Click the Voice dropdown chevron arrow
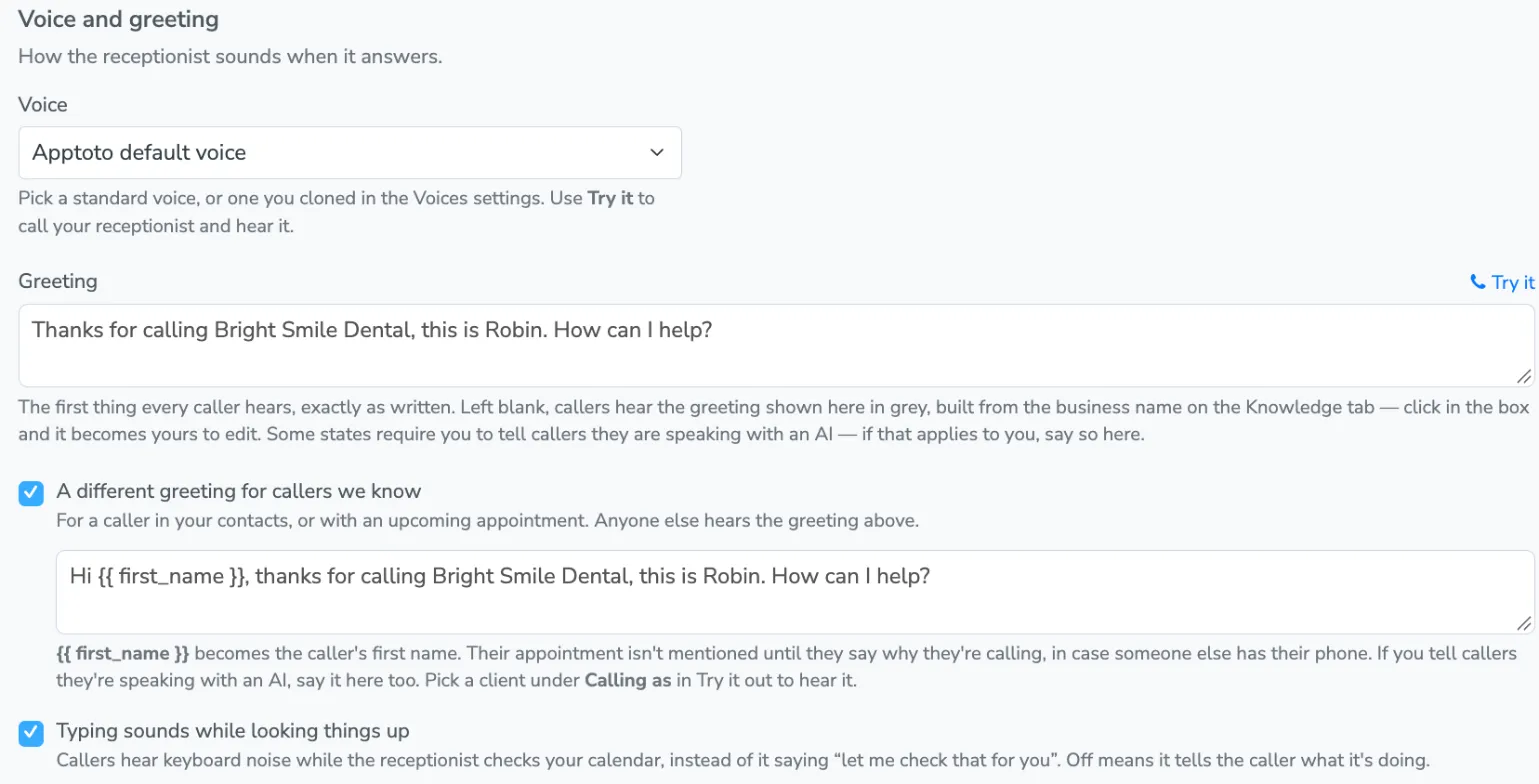This screenshot has width=1539, height=784. 657,153
